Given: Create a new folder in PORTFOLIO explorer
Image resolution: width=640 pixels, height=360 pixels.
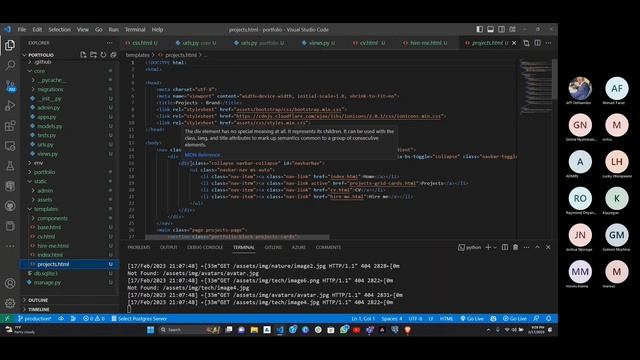Looking at the screenshot, I should click(x=93, y=55).
